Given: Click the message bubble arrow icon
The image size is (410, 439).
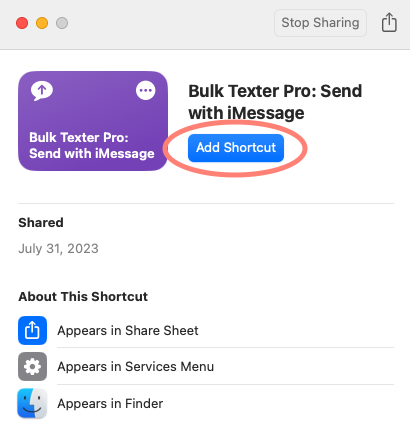Looking at the screenshot, I should [x=42, y=91].
